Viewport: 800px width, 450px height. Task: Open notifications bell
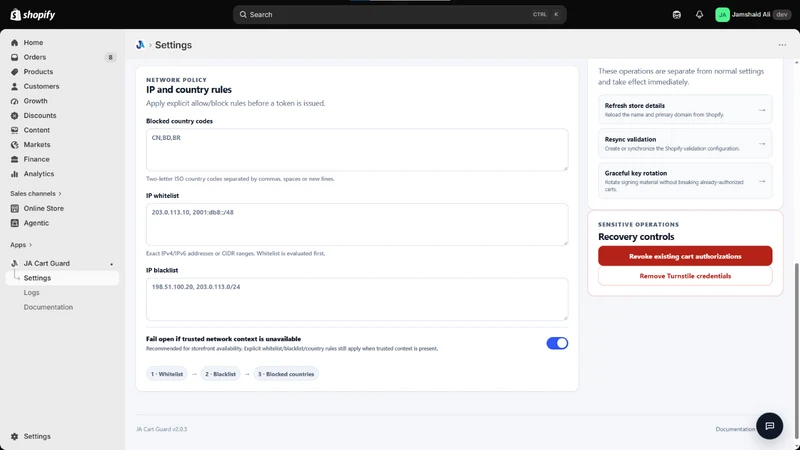699,15
